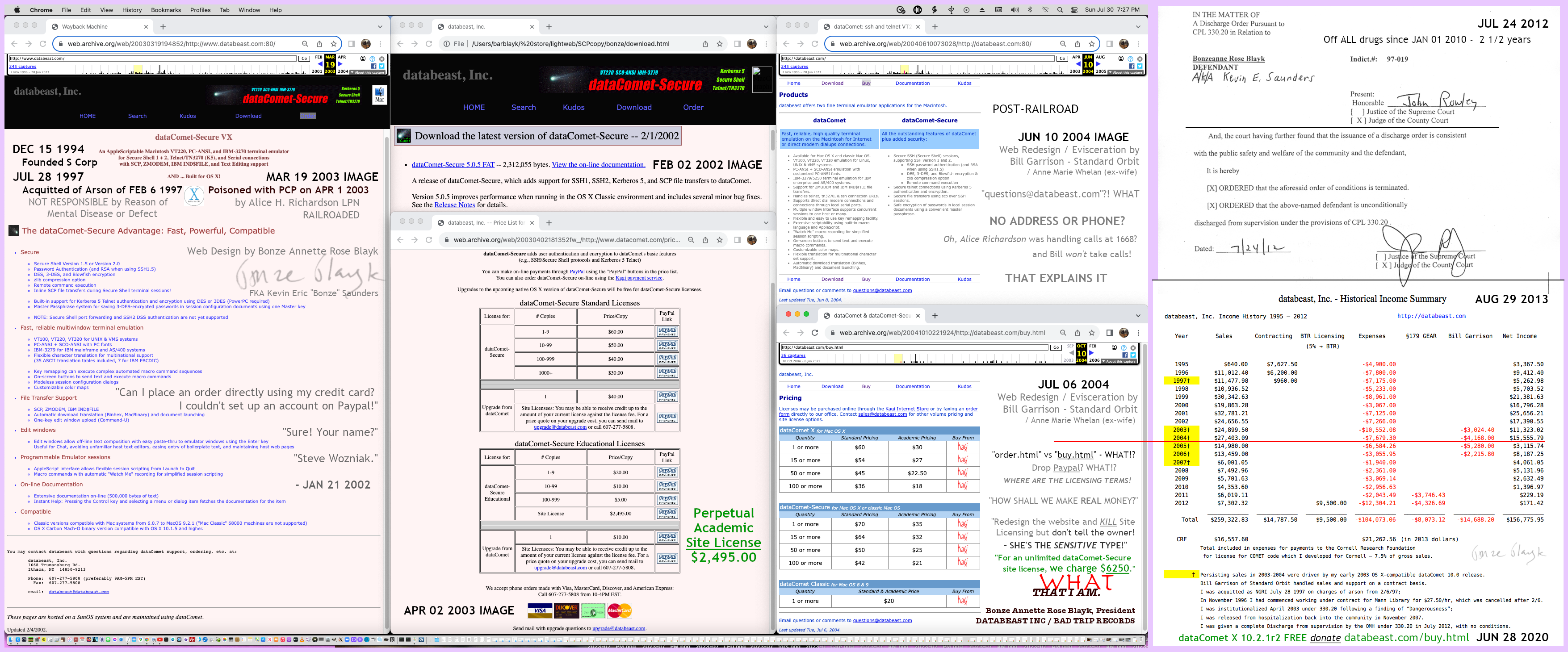Profile avatar in download.html Chrome window
The height and width of the screenshot is (652, 1568).
click(752, 44)
